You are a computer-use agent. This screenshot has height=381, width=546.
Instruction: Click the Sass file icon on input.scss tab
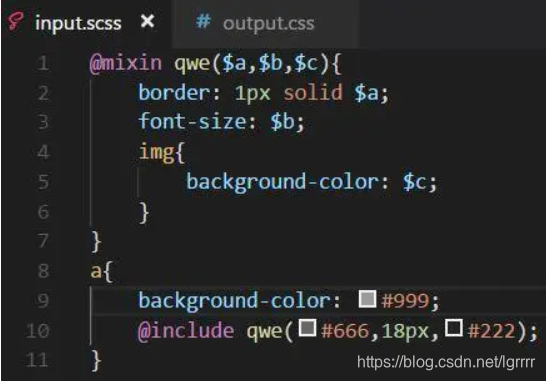(16, 22)
